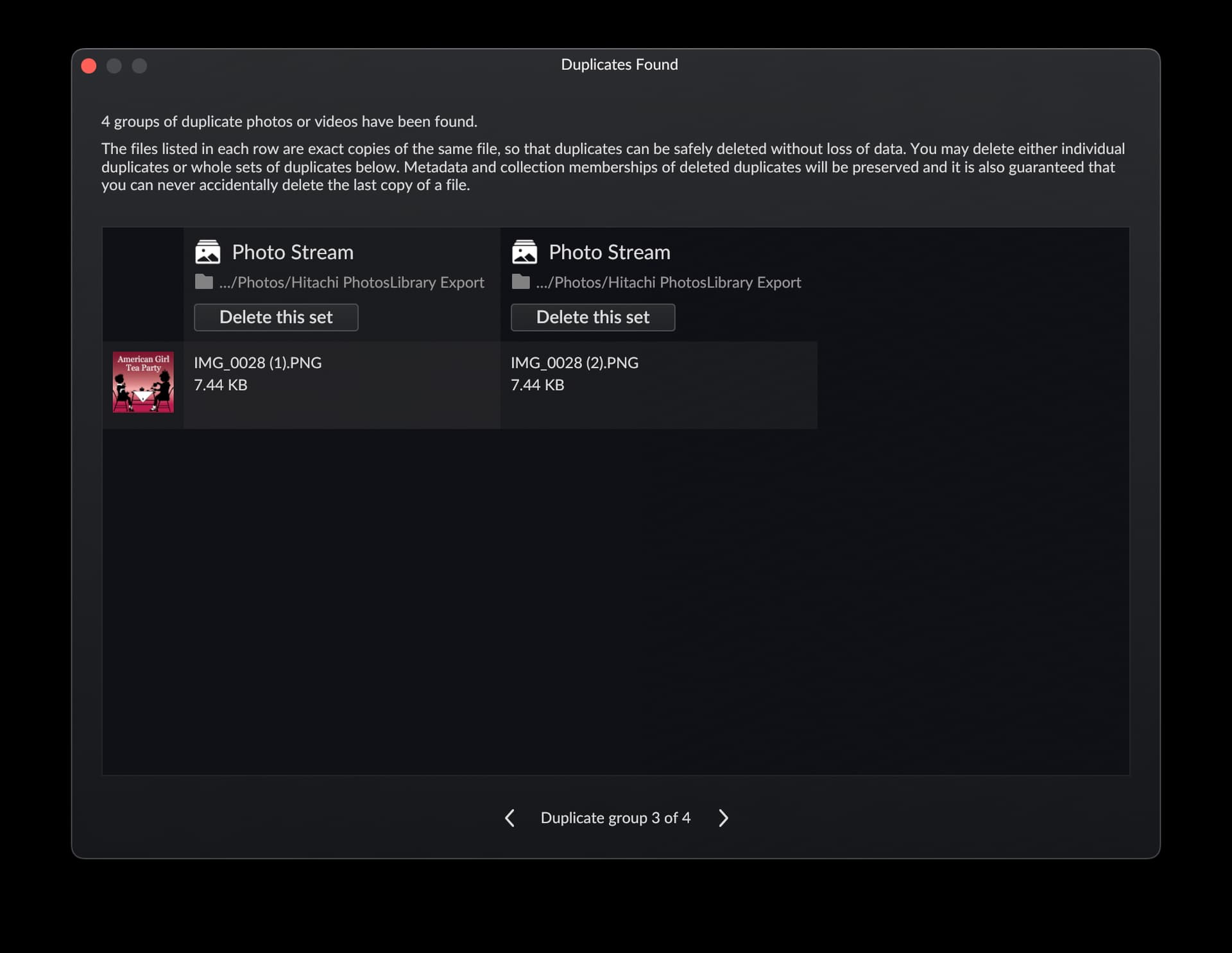
Task: Click the right Hitachi PhotosLibrary Export path
Action: click(x=669, y=282)
